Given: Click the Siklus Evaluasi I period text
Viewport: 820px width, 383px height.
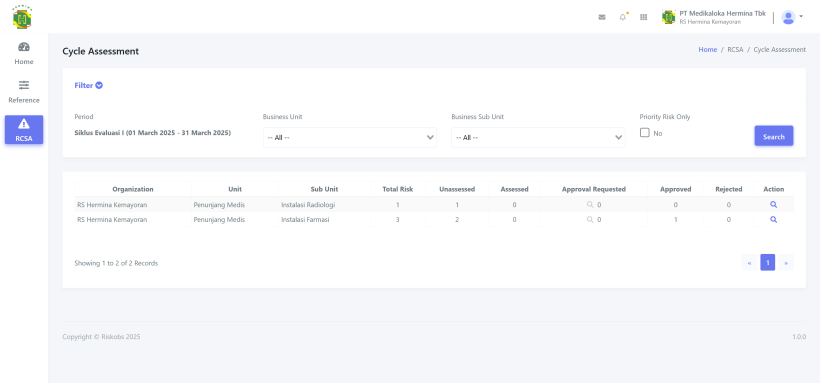Looking at the screenshot, I should pyautogui.click(x=153, y=133).
